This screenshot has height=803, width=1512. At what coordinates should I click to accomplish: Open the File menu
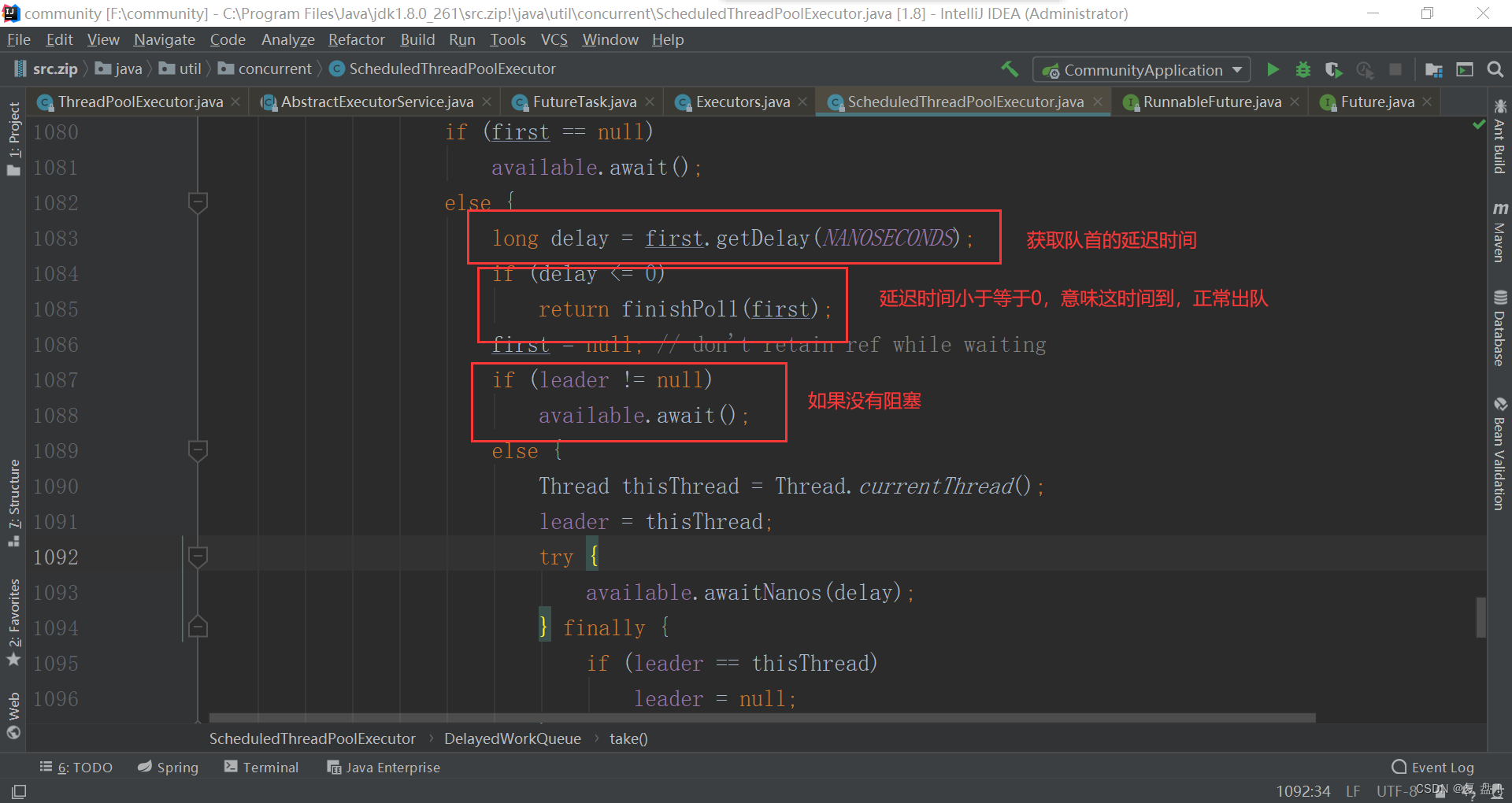[18, 39]
